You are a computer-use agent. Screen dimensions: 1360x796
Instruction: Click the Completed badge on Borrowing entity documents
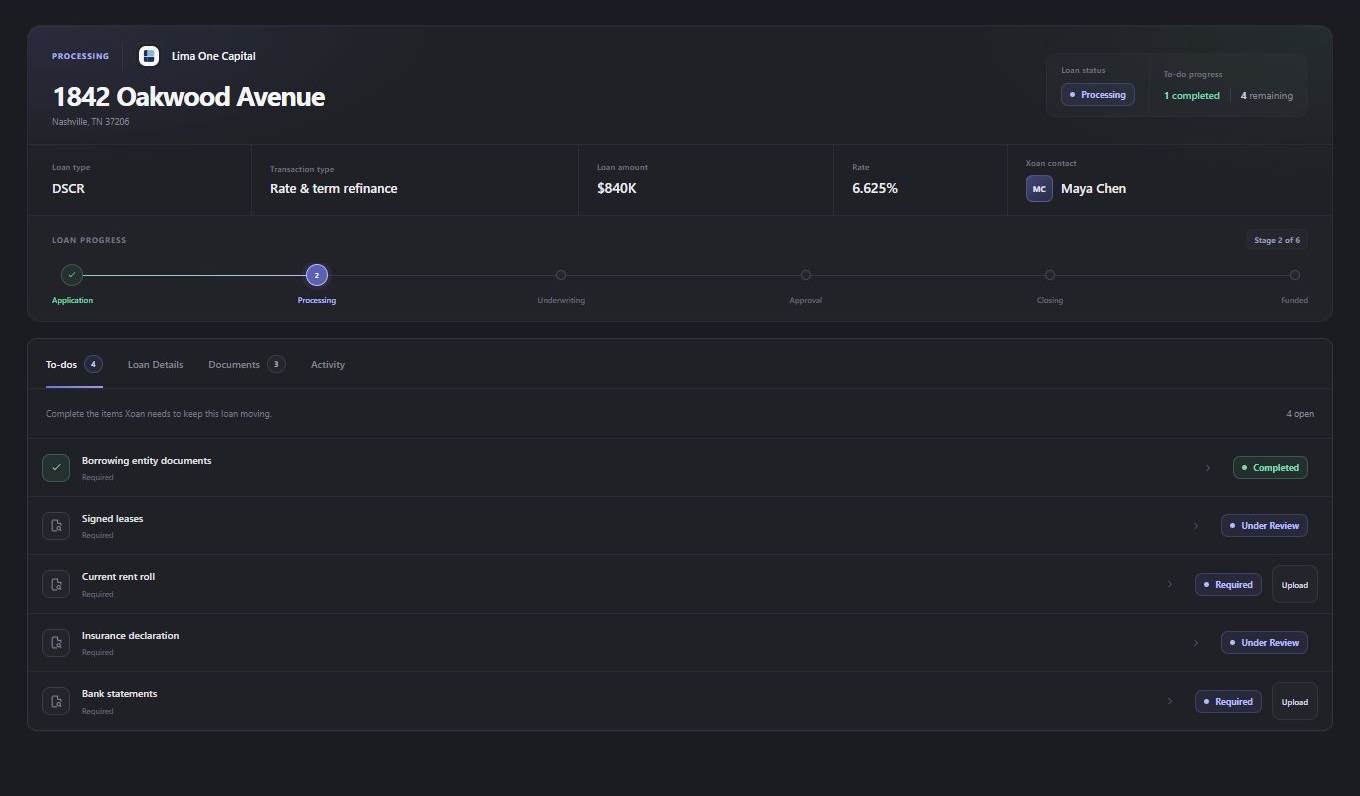click(x=1270, y=468)
